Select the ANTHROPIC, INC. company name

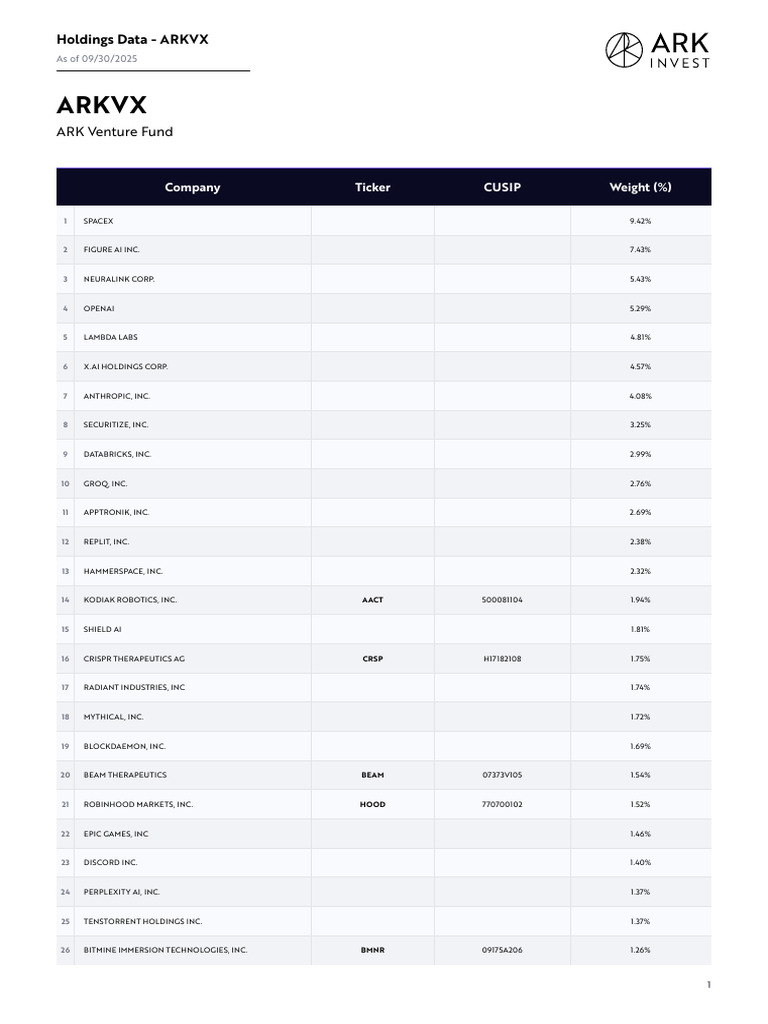116,396
